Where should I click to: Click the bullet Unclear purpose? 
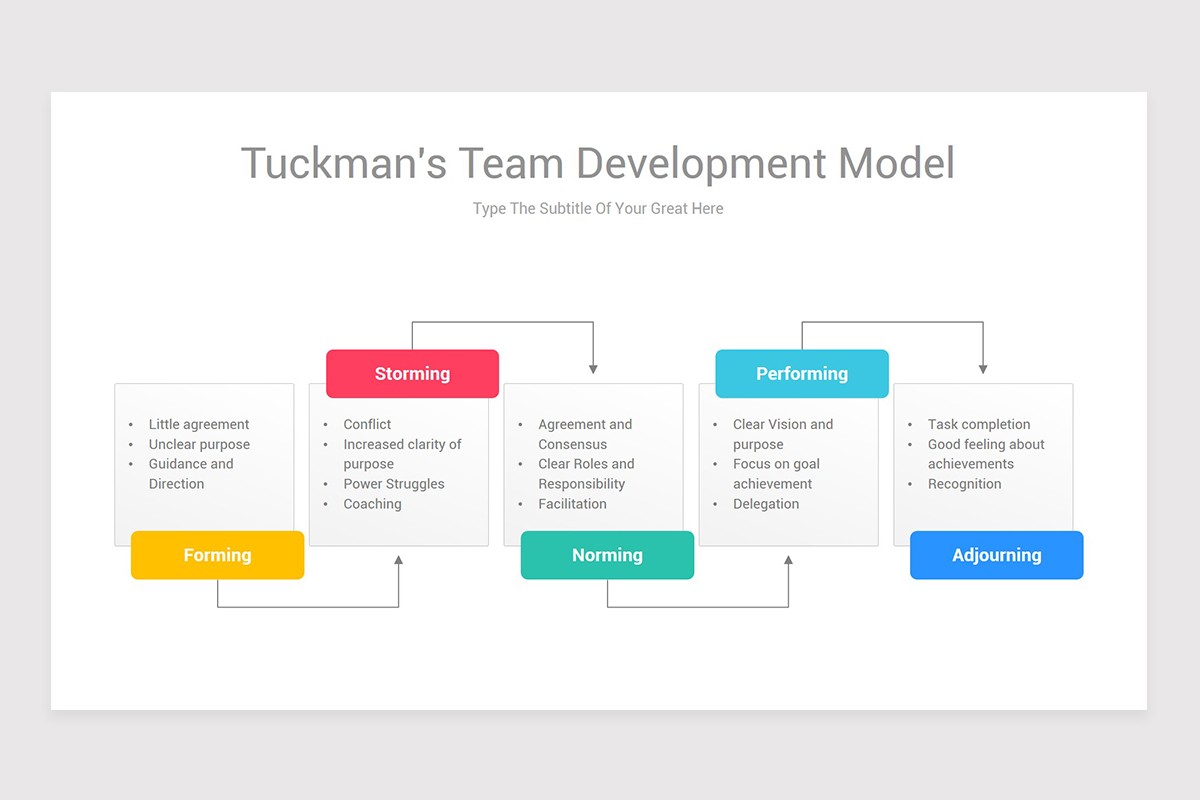[199, 444]
